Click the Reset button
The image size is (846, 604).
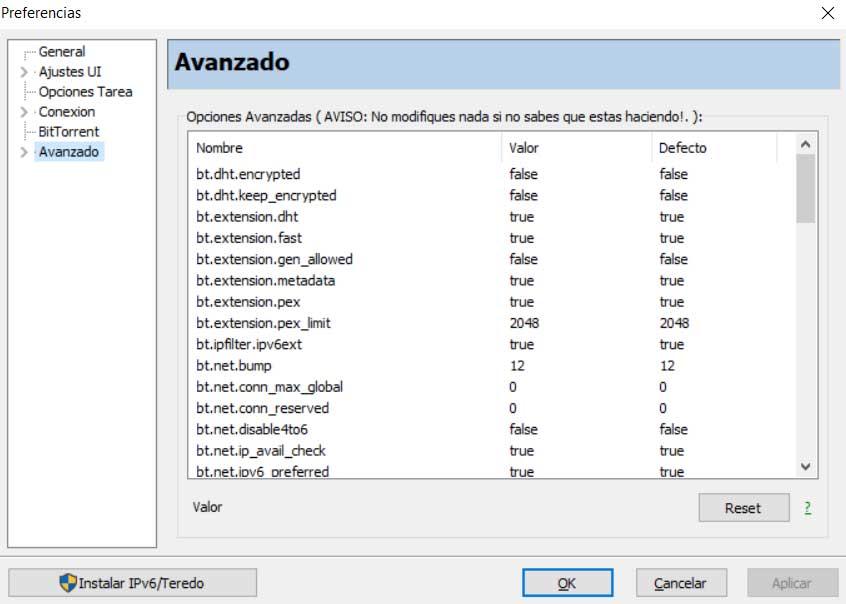point(743,508)
